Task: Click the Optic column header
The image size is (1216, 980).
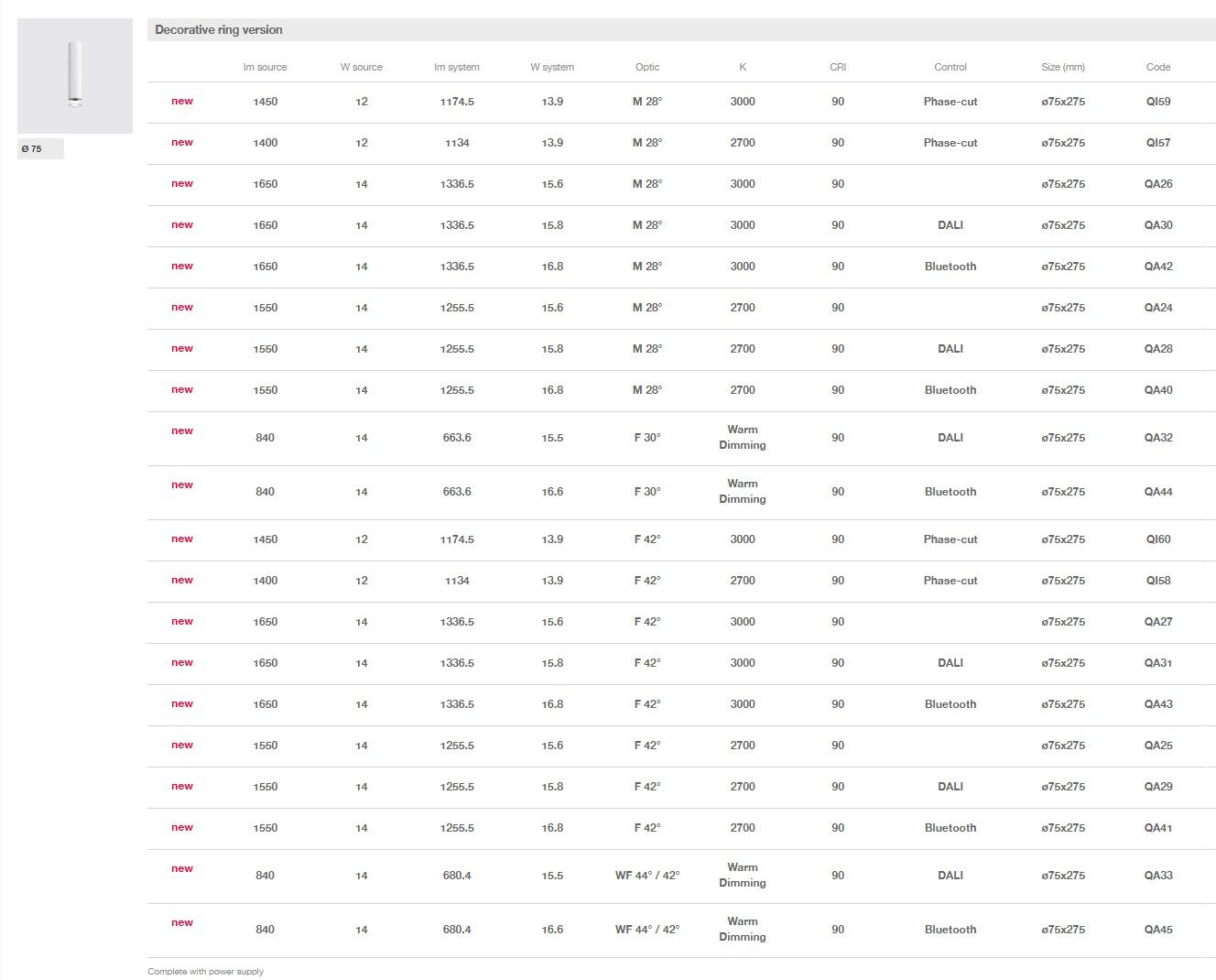Action: click(x=646, y=67)
